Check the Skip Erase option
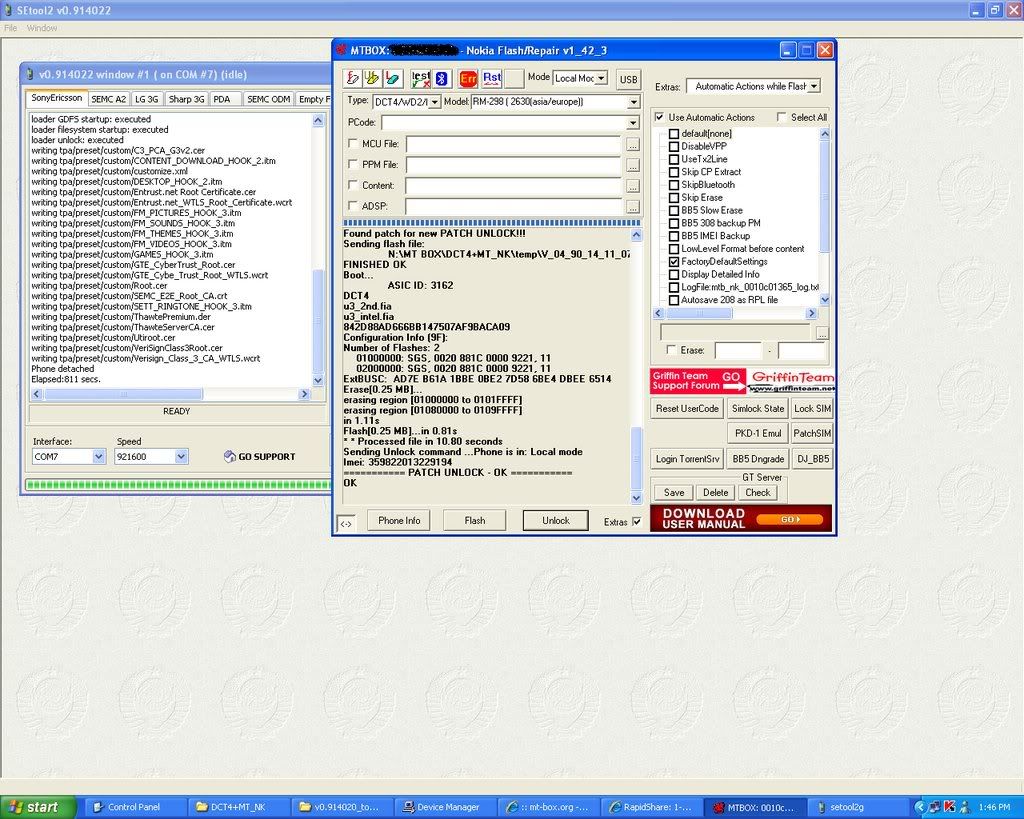This screenshot has height=819, width=1024. click(x=674, y=197)
